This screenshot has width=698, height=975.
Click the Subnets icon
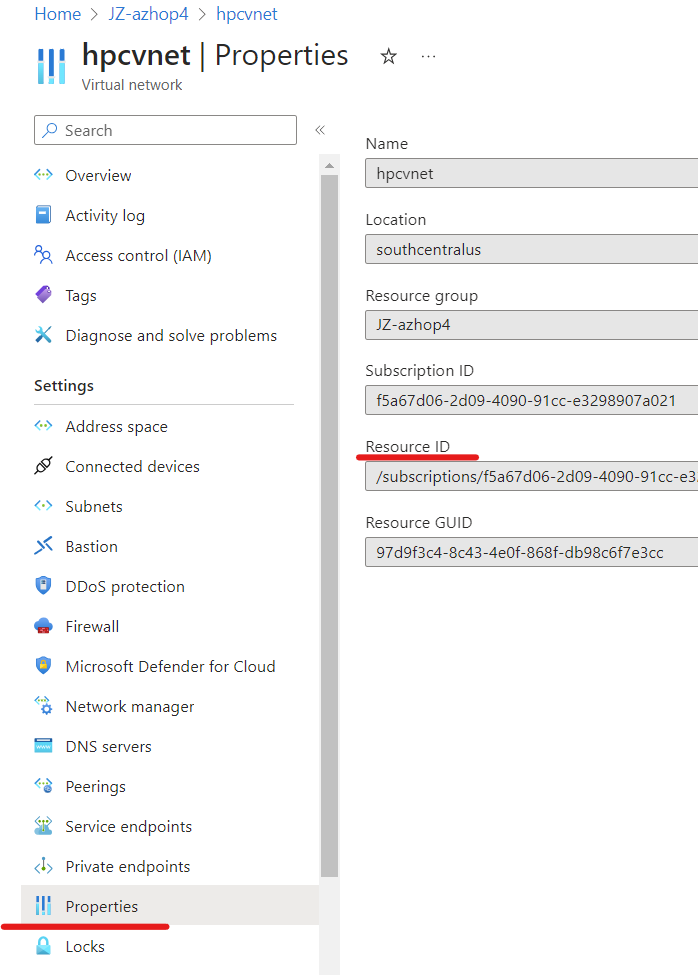43,506
